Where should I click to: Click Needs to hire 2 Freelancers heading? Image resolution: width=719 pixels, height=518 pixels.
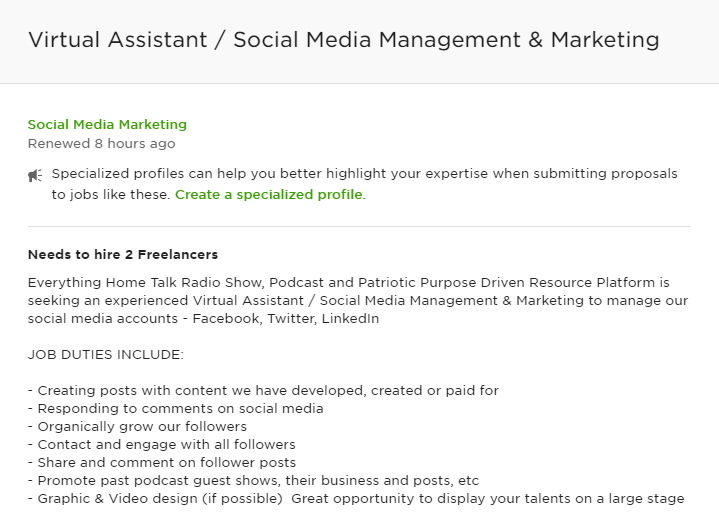(123, 254)
